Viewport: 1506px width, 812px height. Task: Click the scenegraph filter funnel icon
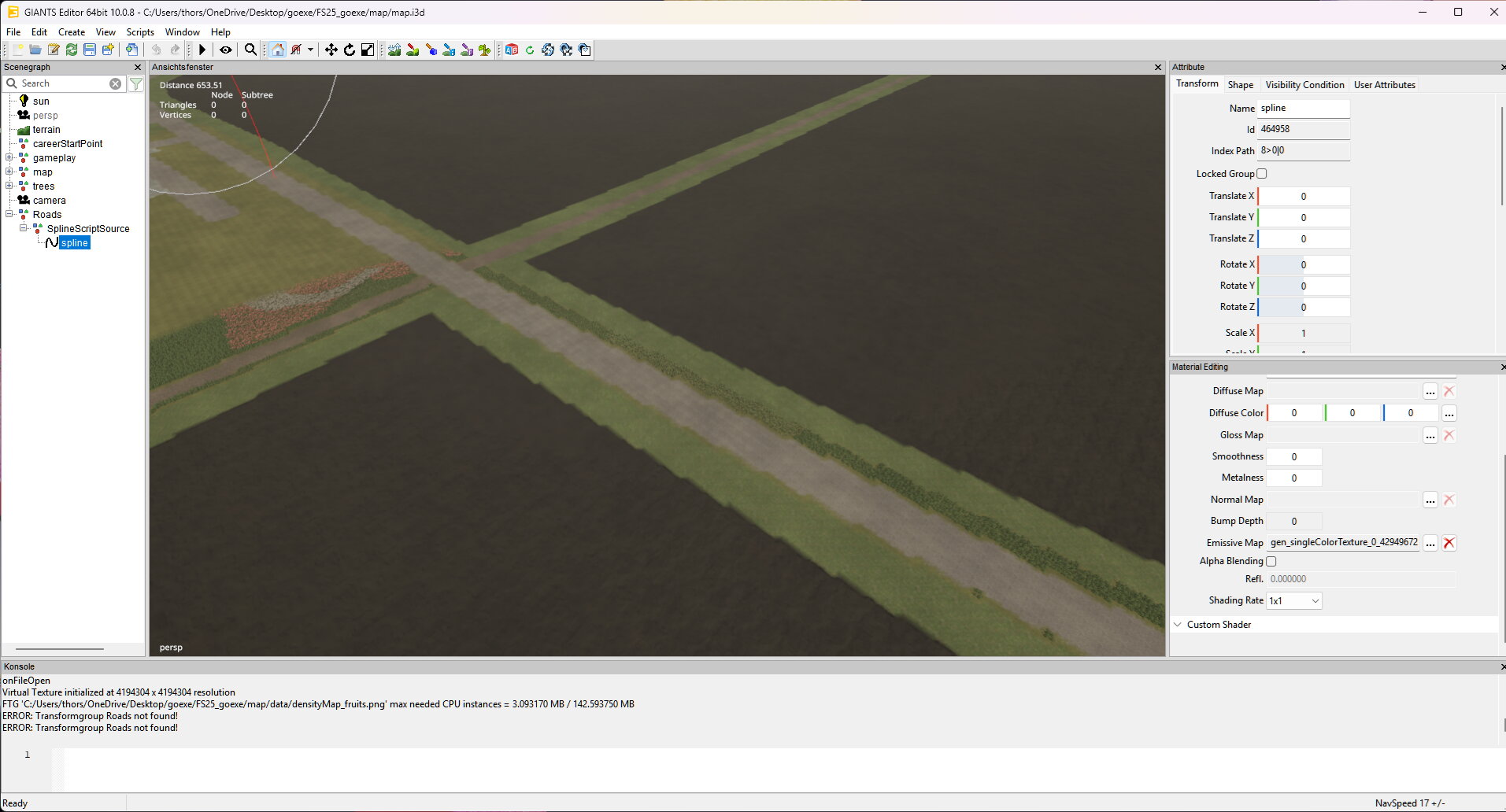[x=136, y=84]
